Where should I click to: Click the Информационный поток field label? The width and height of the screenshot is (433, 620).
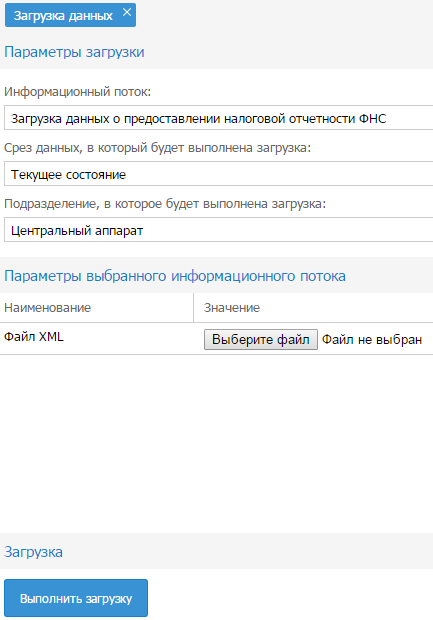[x=78, y=92]
